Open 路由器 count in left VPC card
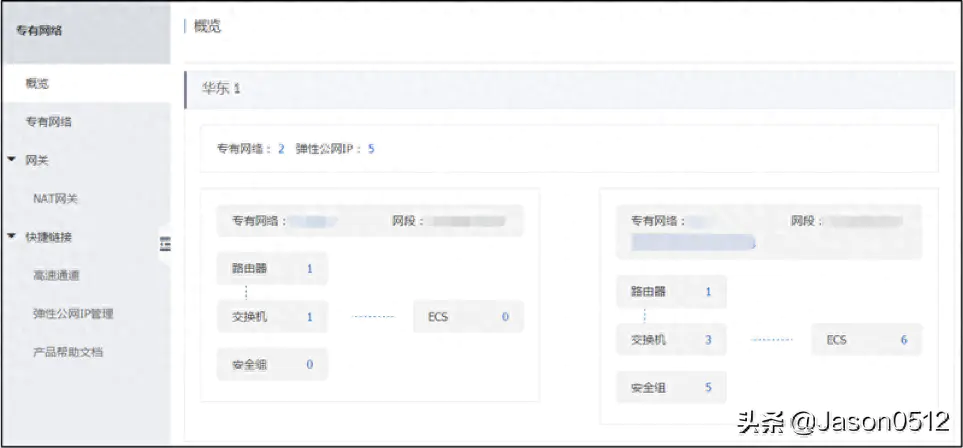Screen dimensions: 963x448 click(x=310, y=269)
